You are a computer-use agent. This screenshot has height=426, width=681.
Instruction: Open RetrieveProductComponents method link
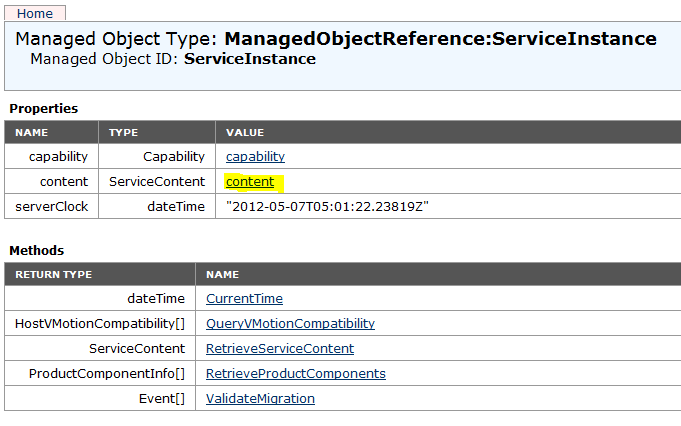click(x=296, y=373)
